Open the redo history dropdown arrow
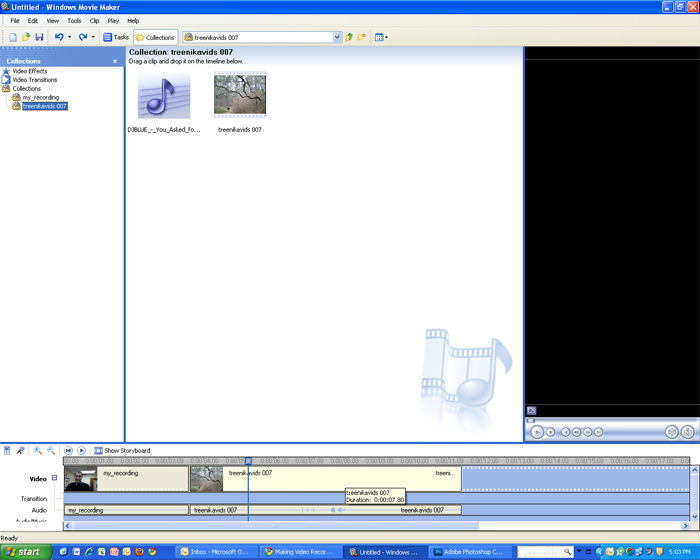Screen dimensions: 700x560 pos(93,38)
